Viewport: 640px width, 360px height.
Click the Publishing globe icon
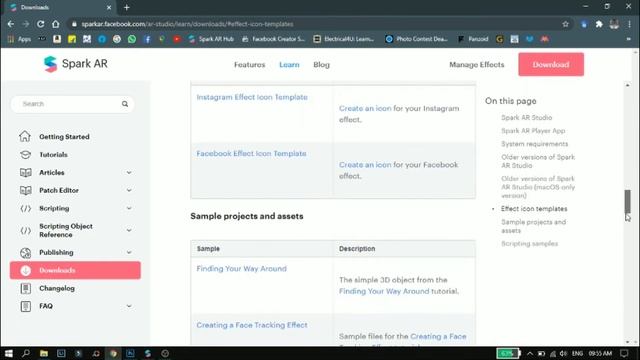coord(25,253)
